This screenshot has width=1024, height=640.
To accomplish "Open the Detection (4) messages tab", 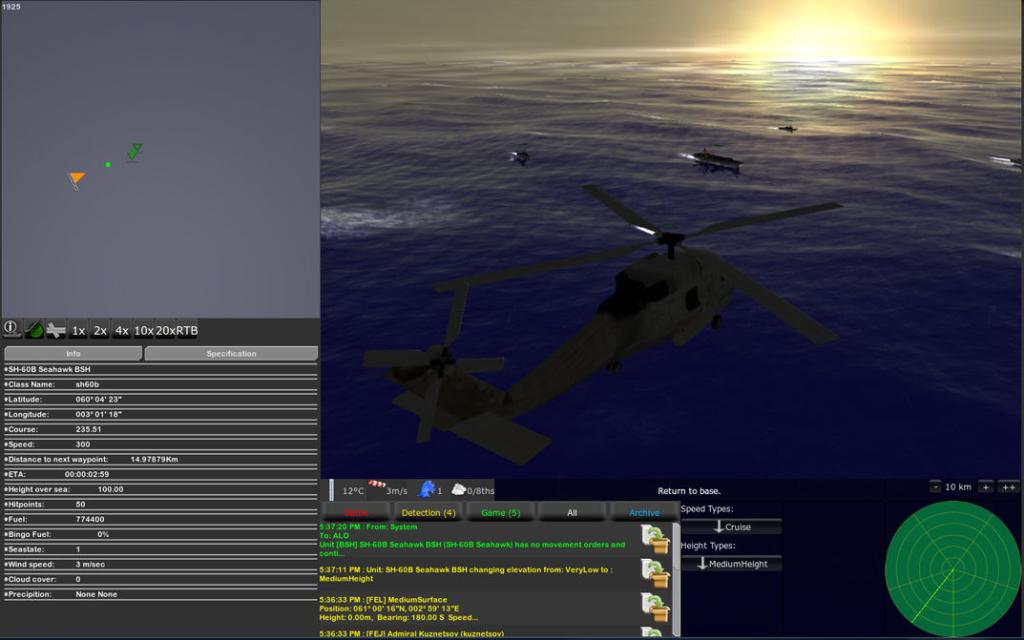I will click(x=428, y=512).
